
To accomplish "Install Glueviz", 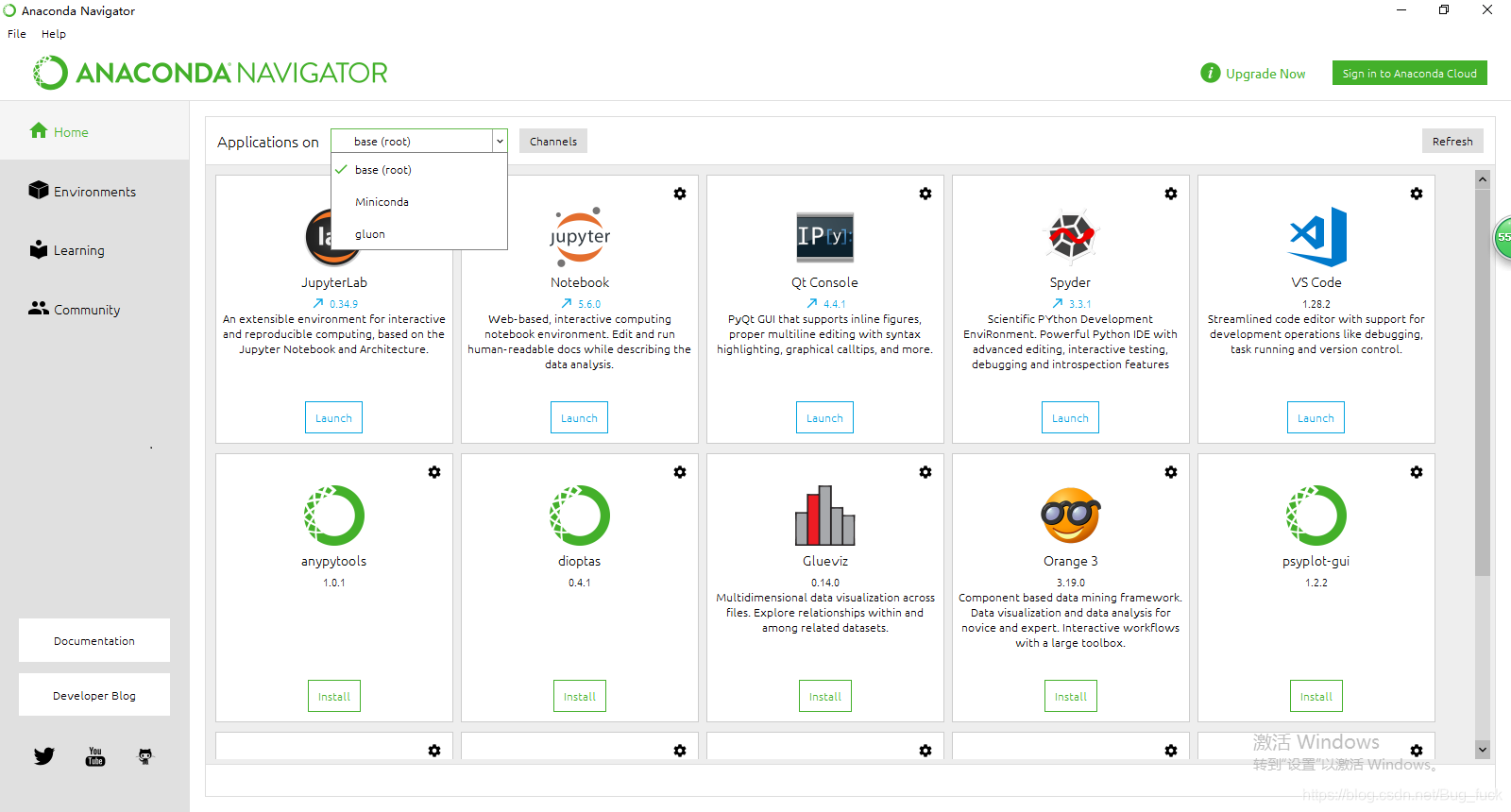I will [825, 696].
